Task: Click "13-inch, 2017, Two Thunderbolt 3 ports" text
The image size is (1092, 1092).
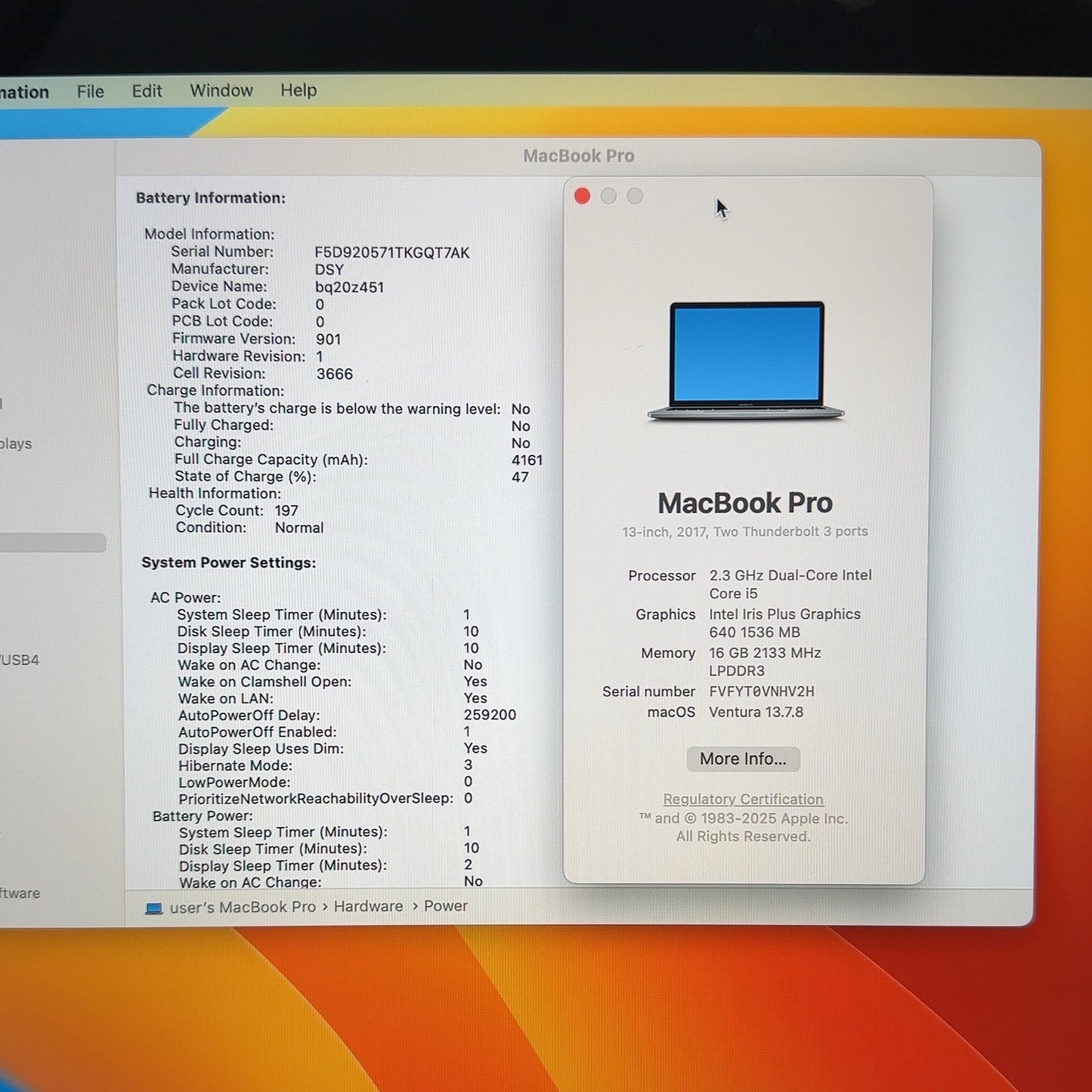Action: pos(745,532)
